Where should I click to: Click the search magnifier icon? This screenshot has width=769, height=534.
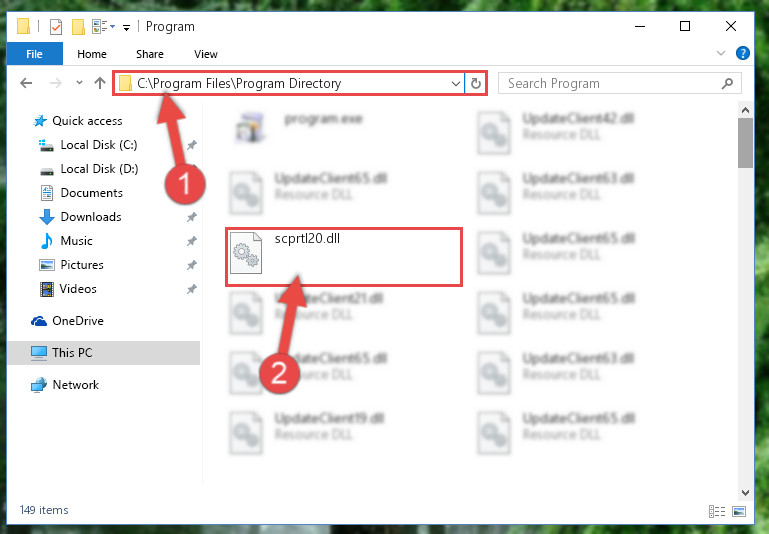[x=727, y=83]
